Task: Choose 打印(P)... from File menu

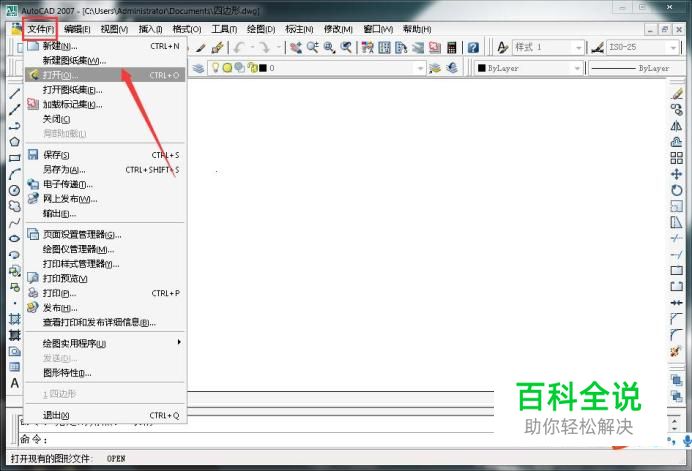Action: (x=105, y=293)
